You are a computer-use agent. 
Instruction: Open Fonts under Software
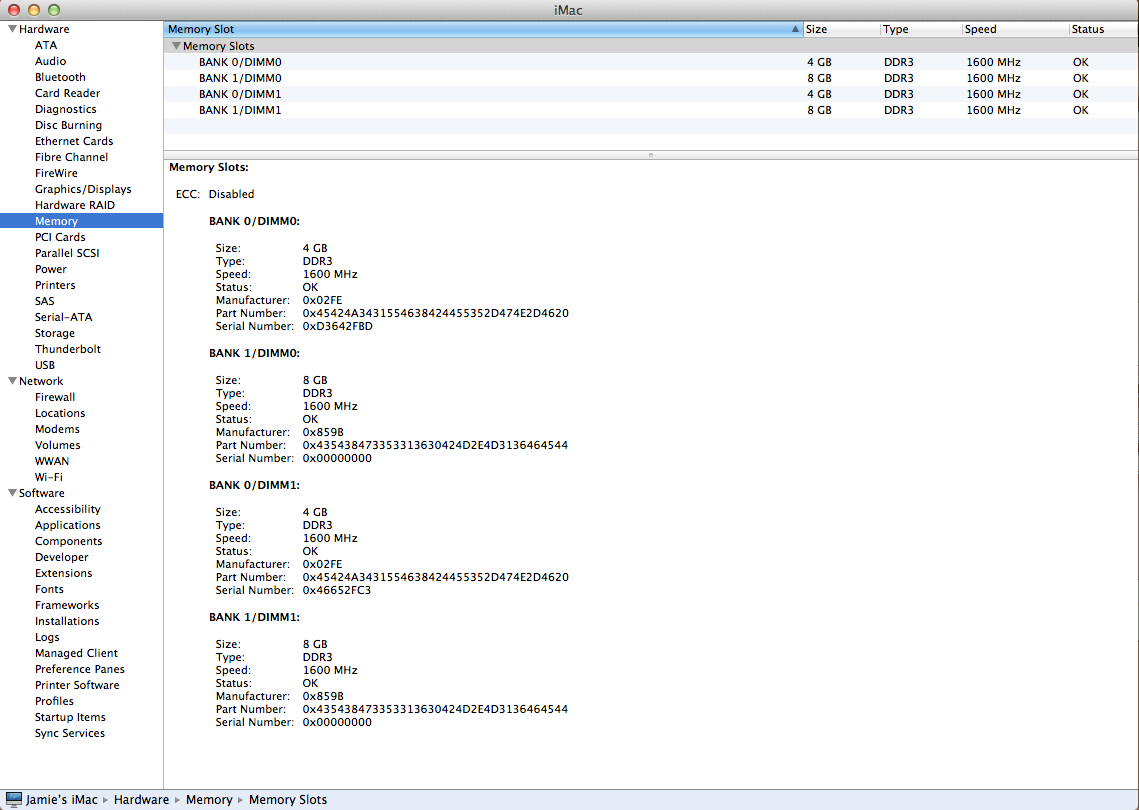tap(49, 588)
